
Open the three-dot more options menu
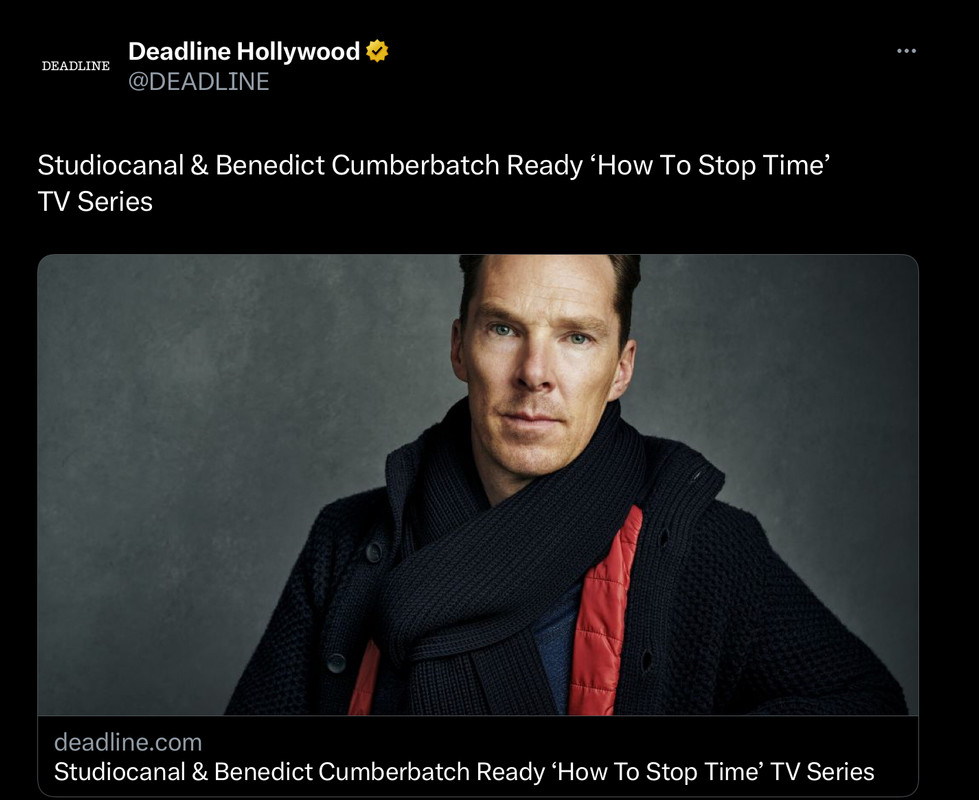(x=906, y=51)
